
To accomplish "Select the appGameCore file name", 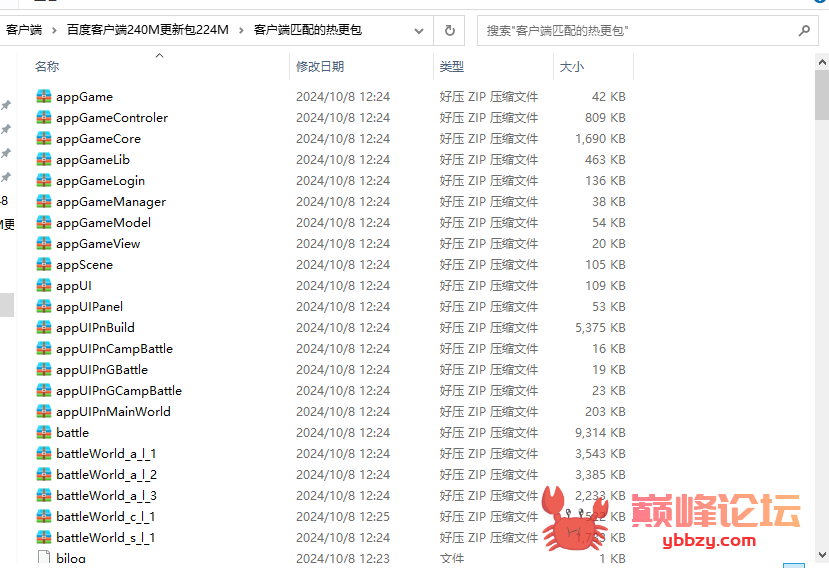I will coord(98,139).
